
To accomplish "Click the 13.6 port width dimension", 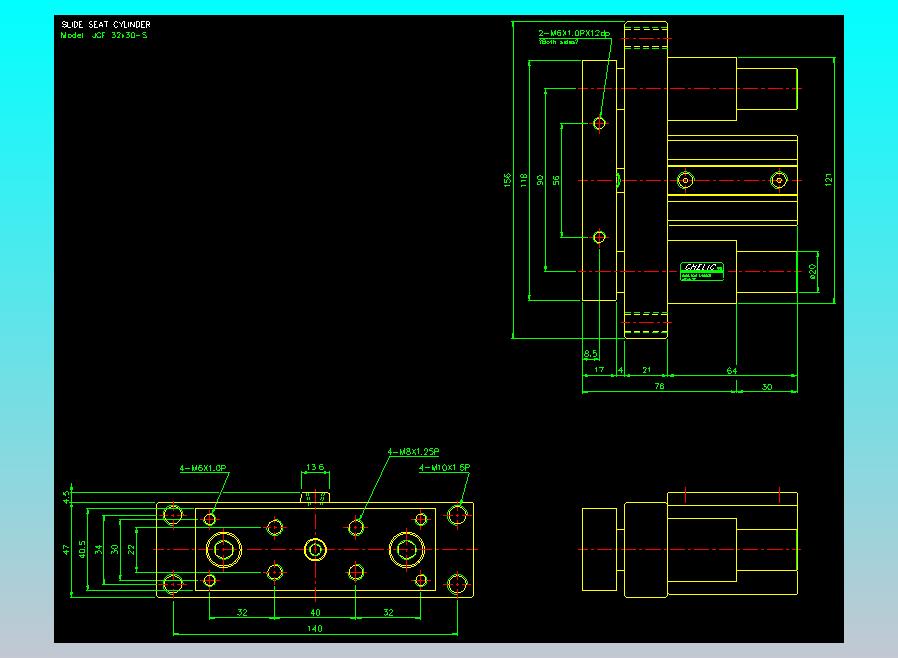I will 314,467.
